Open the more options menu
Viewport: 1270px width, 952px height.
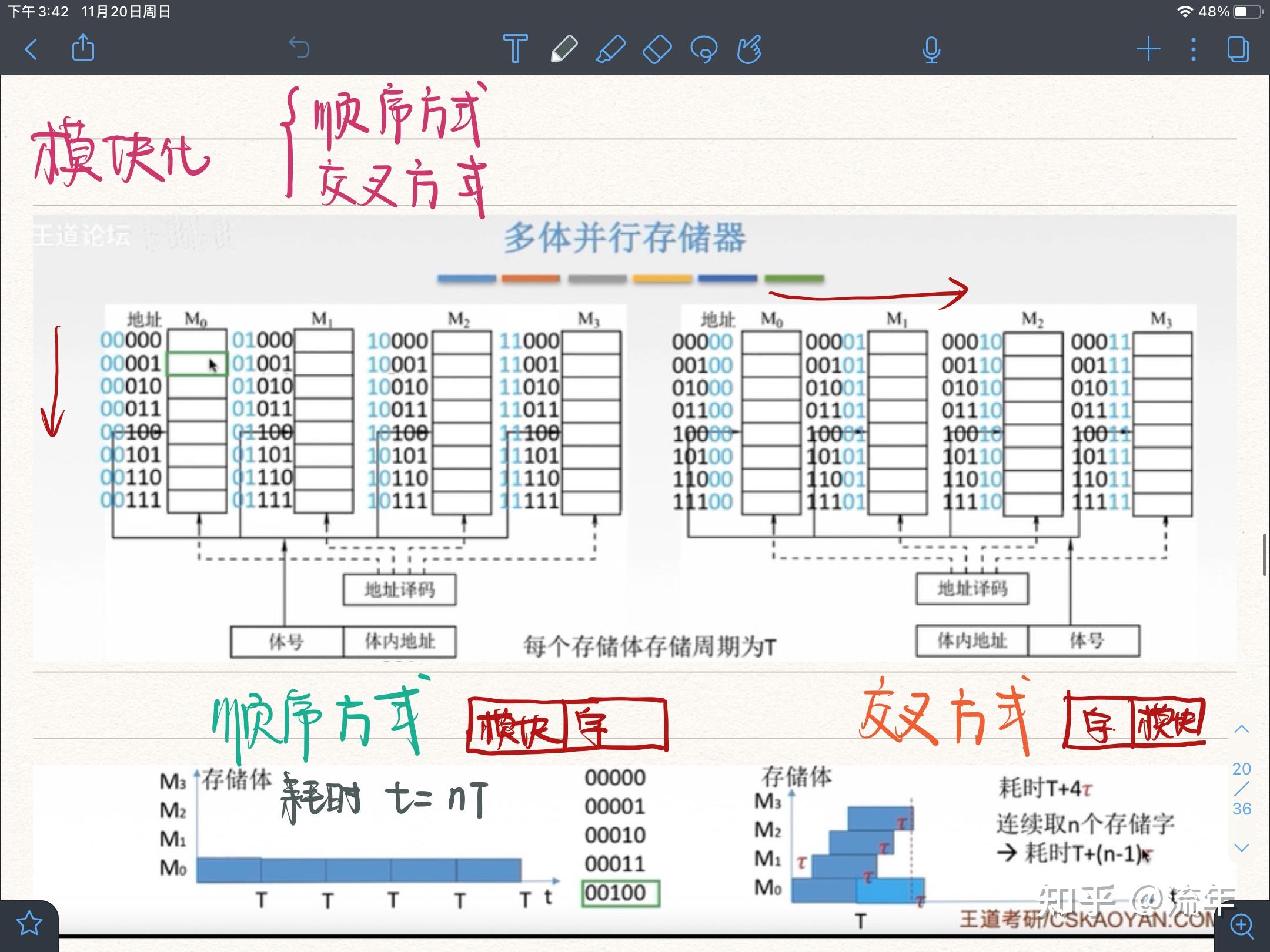[1193, 49]
